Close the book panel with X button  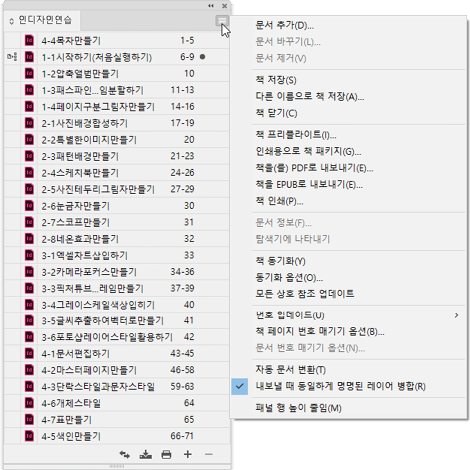(x=225, y=6)
